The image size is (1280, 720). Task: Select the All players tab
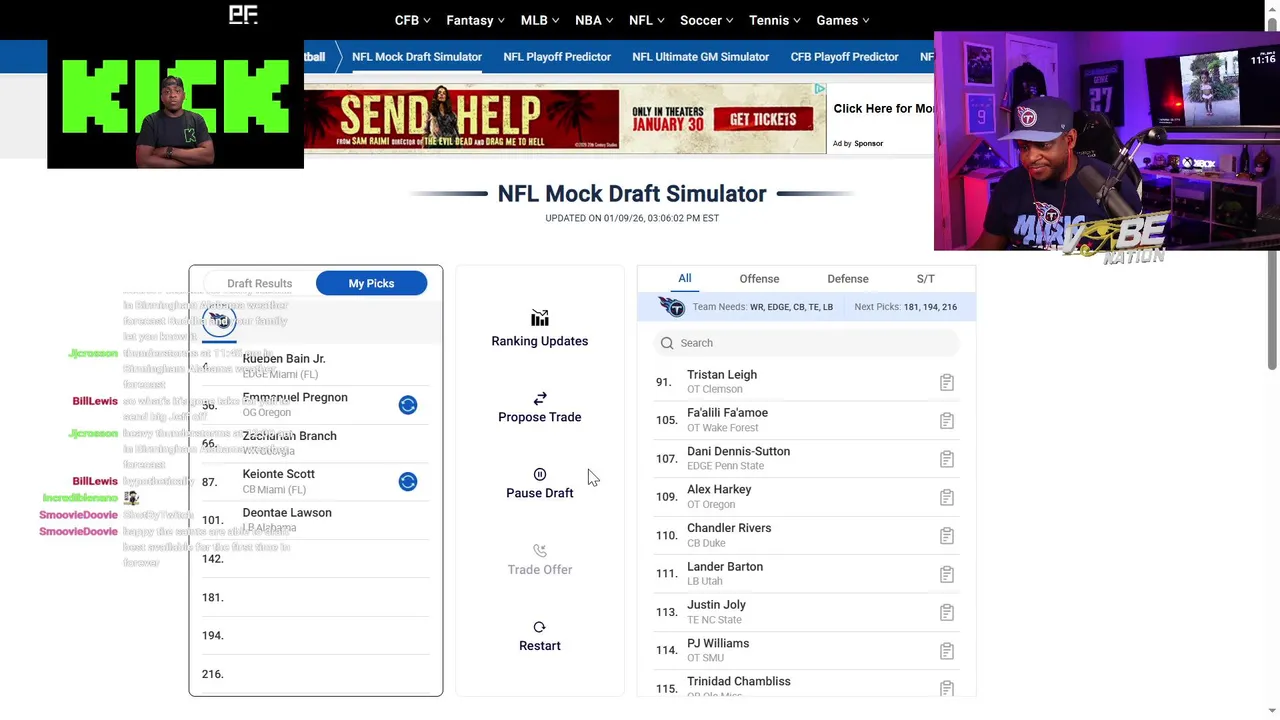[685, 279]
